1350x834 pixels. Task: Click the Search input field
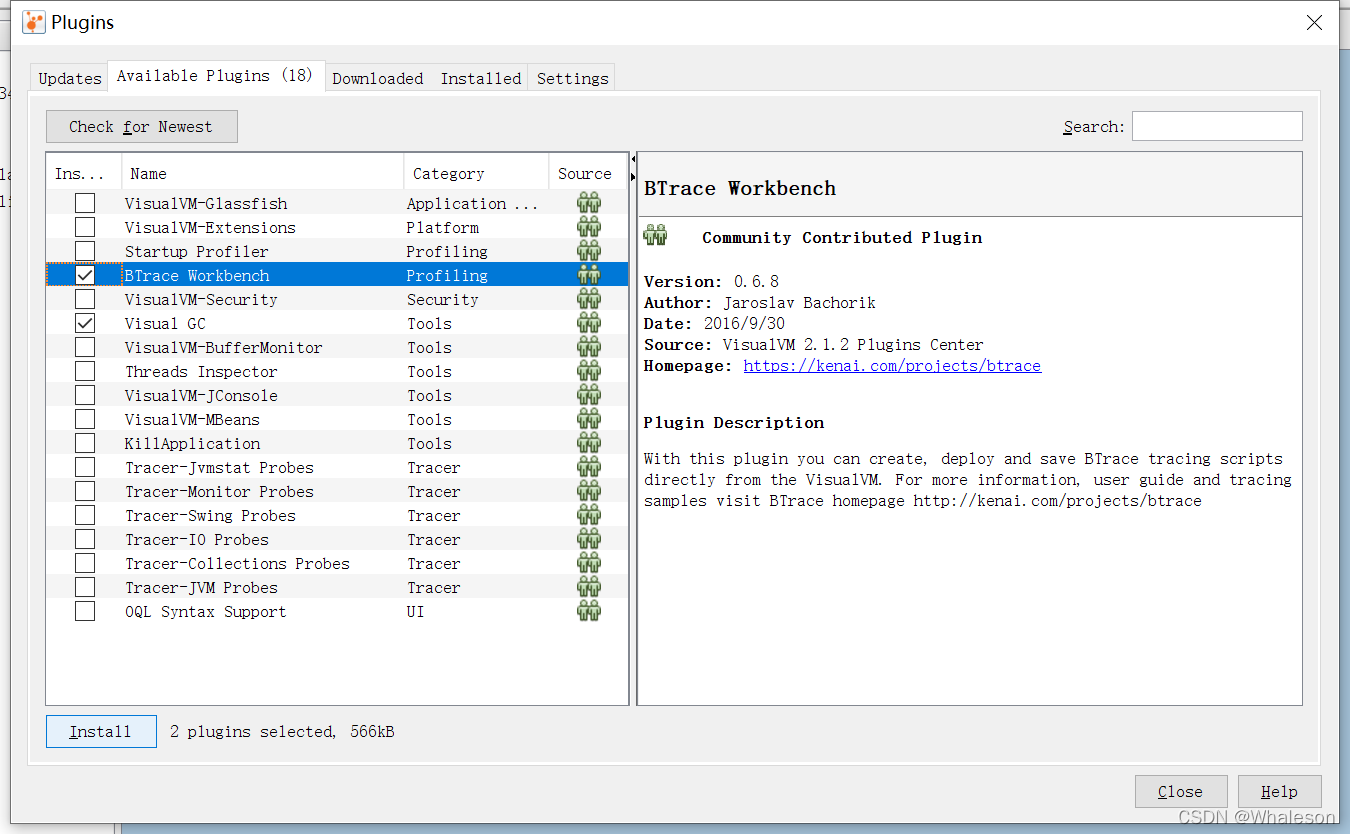pos(1217,126)
